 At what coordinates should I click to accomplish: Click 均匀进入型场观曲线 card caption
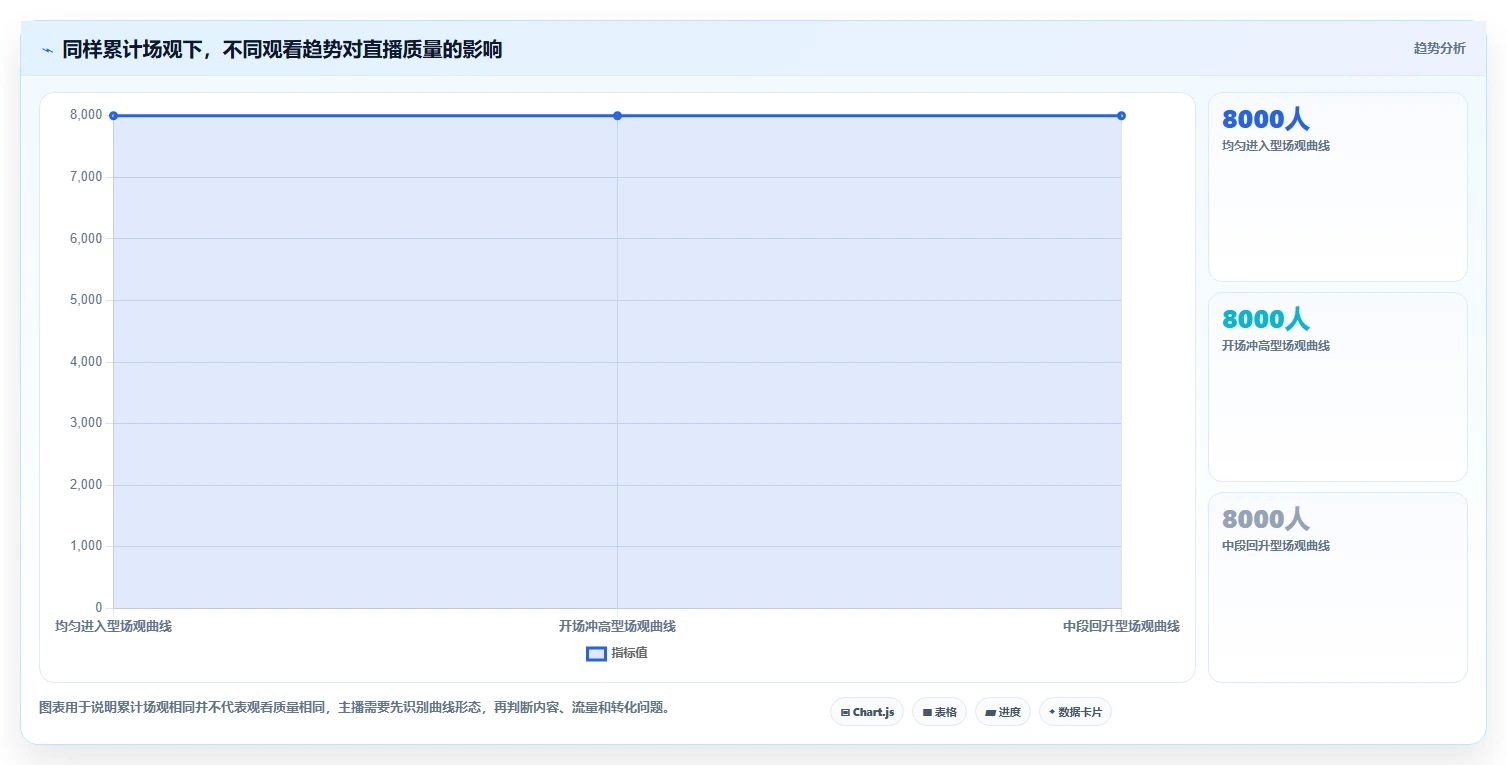click(x=1276, y=146)
